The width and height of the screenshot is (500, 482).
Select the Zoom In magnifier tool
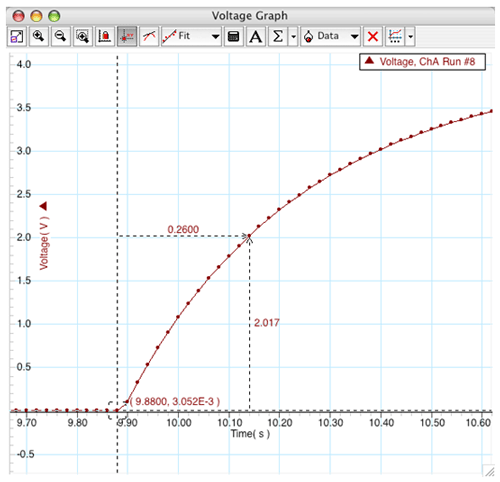39,36
